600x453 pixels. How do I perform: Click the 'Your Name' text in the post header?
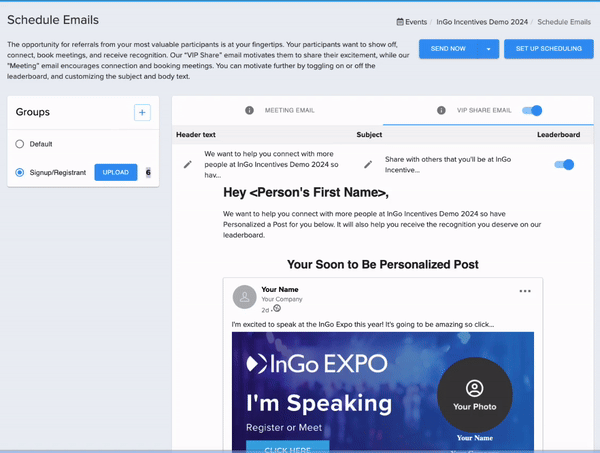pos(280,290)
